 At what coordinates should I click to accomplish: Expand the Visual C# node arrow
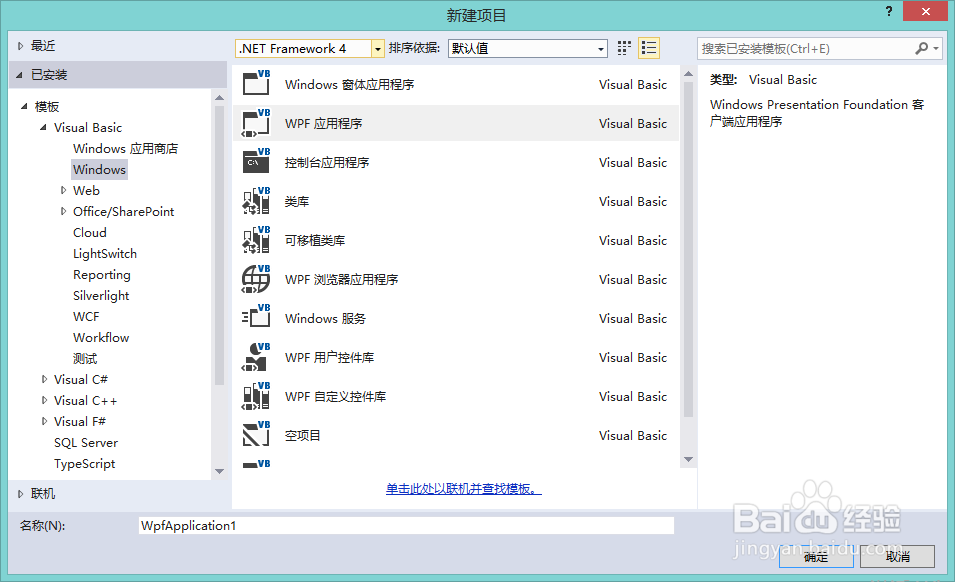(44, 379)
